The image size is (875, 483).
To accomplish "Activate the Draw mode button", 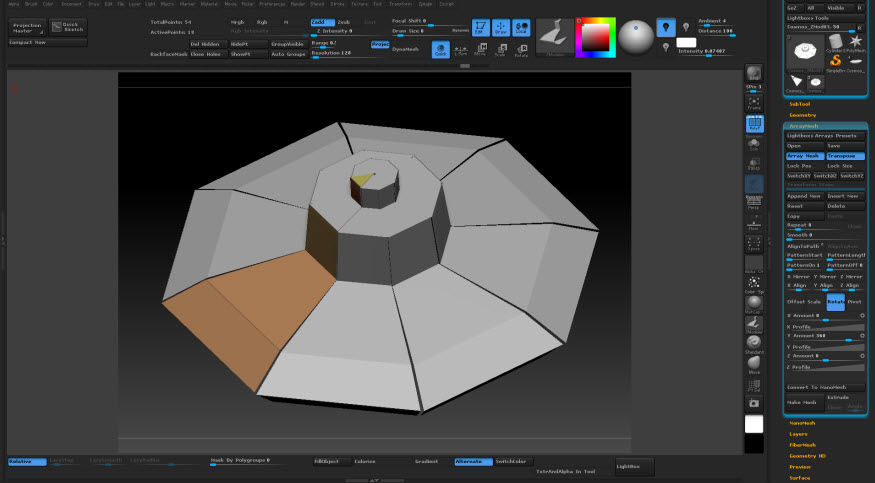I will click(x=501, y=27).
